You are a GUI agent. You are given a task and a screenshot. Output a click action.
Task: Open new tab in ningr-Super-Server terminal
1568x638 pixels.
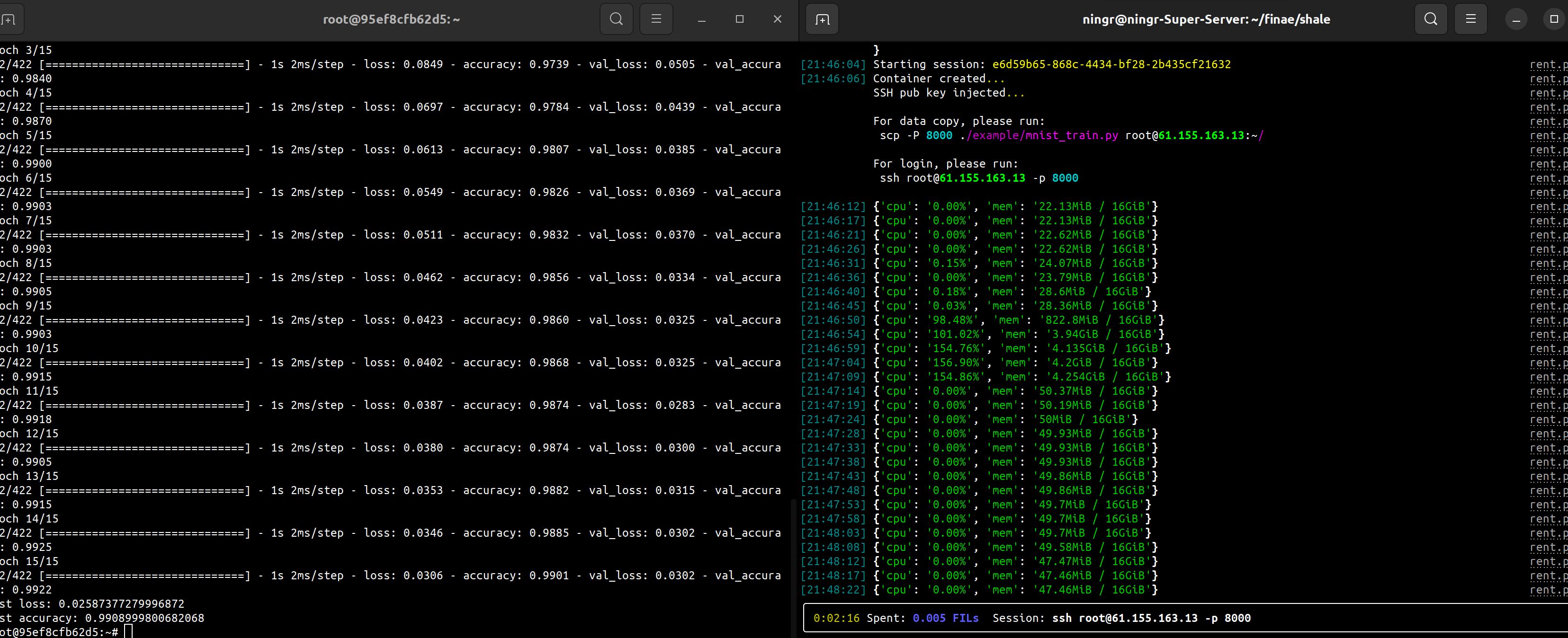click(x=822, y=19)
